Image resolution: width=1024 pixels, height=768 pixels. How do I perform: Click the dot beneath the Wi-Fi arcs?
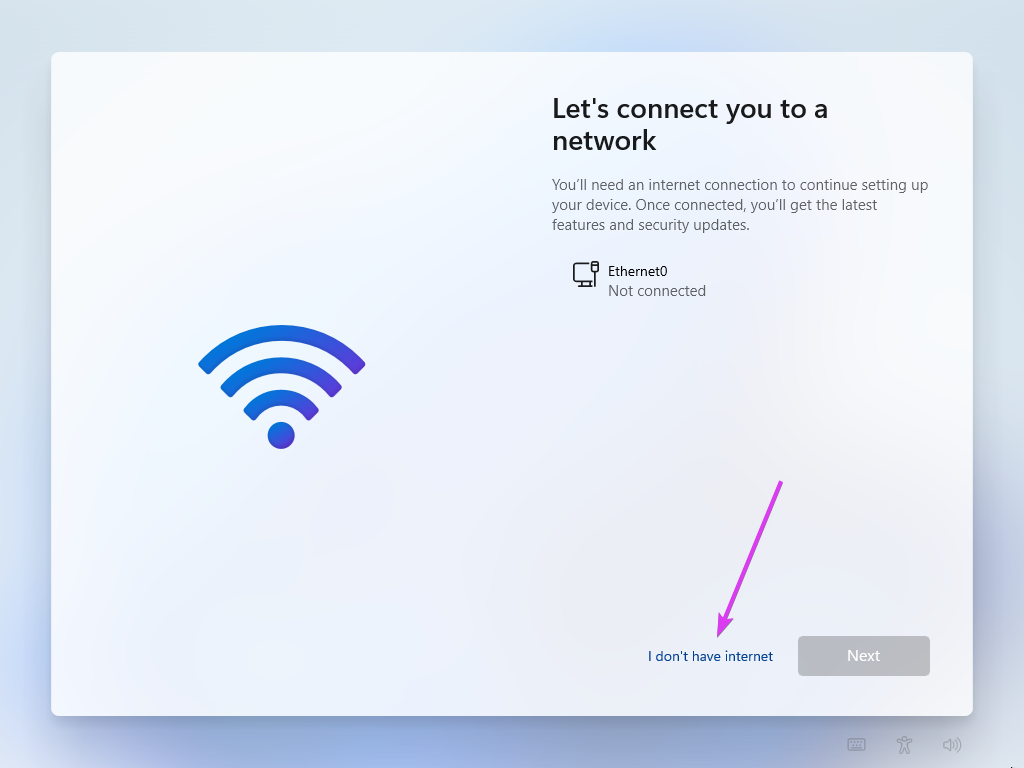tap(281, 436)
